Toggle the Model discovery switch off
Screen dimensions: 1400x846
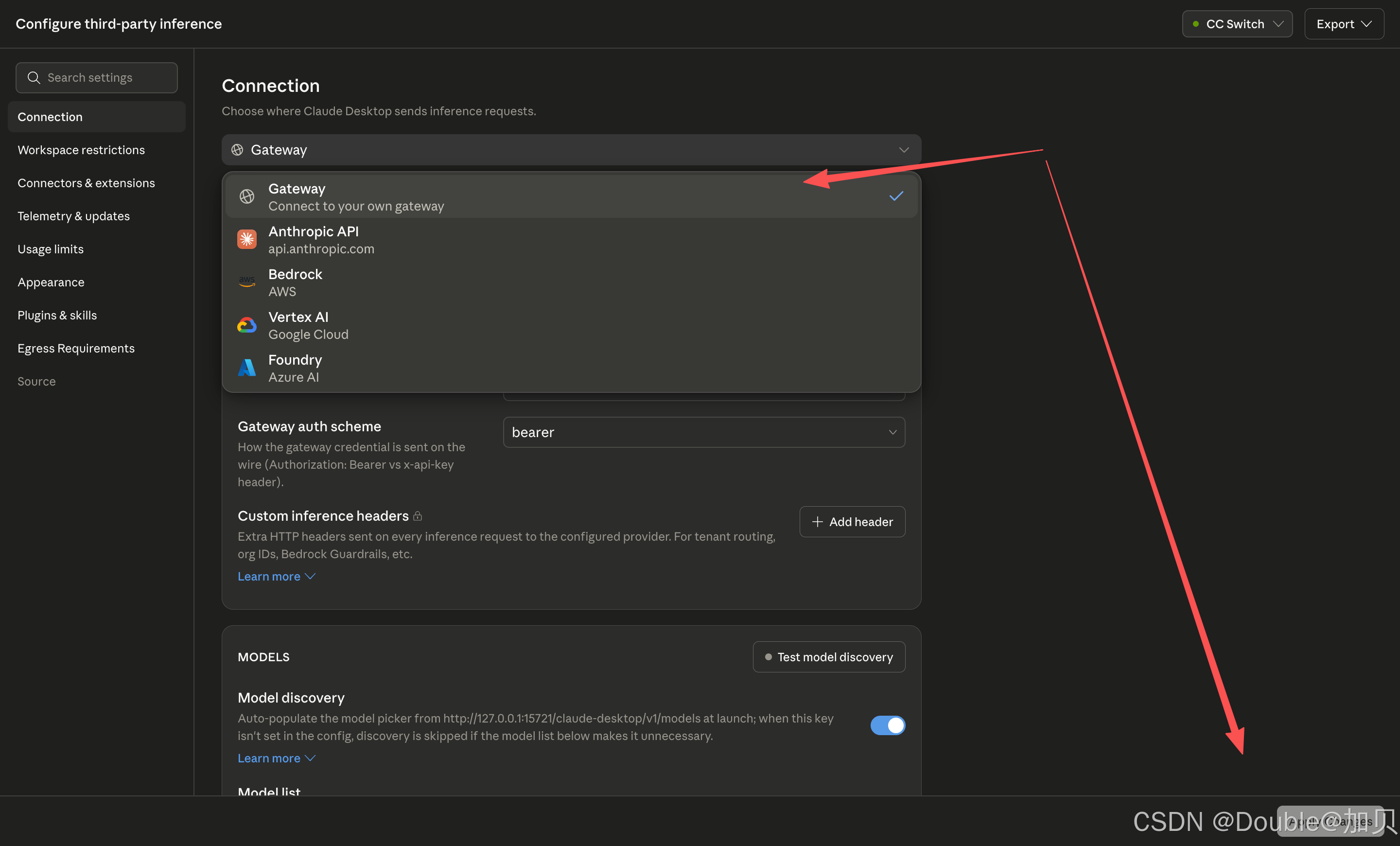click(x=888, y=725)
